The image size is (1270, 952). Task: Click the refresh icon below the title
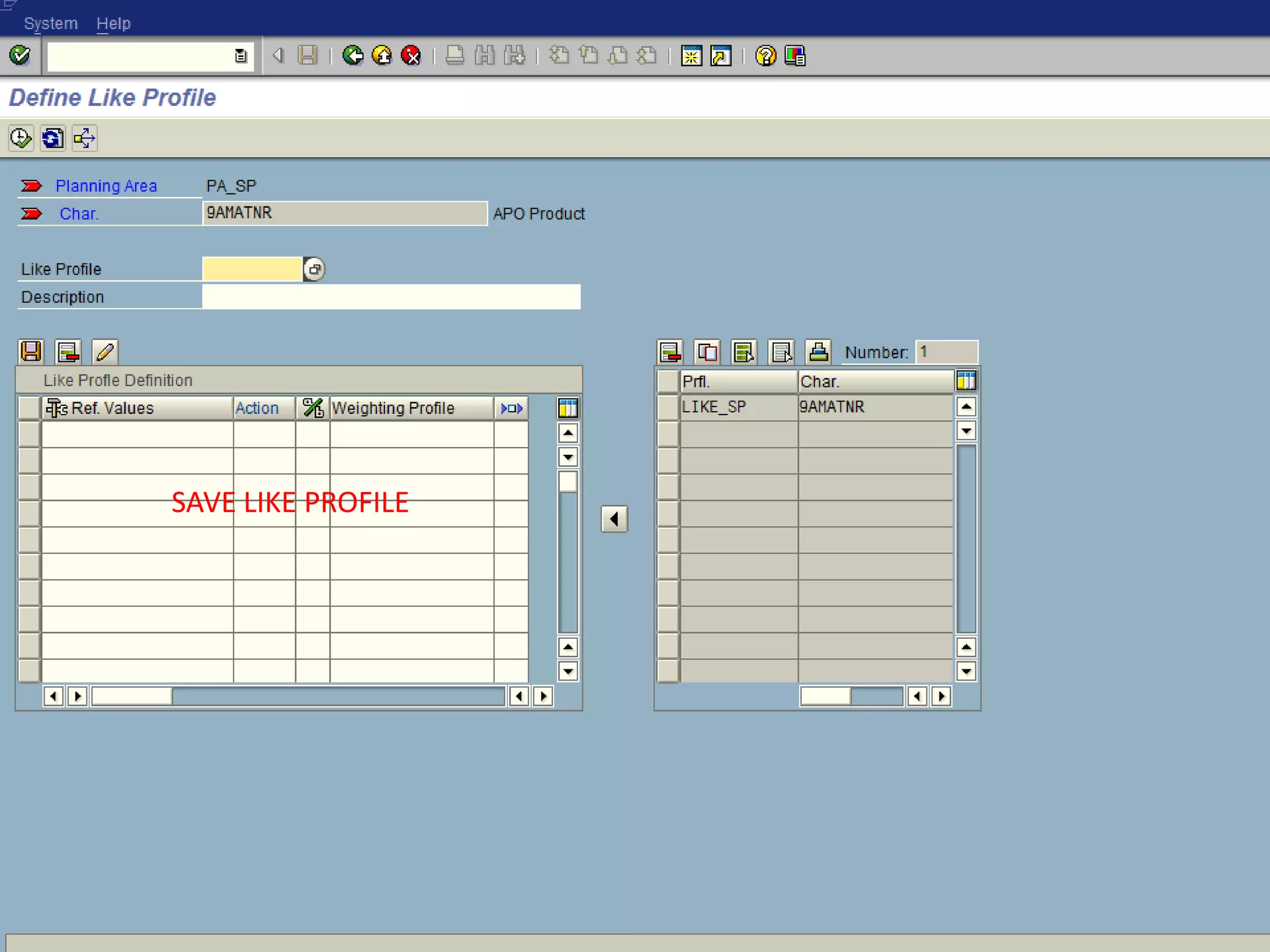pos(53,138)
